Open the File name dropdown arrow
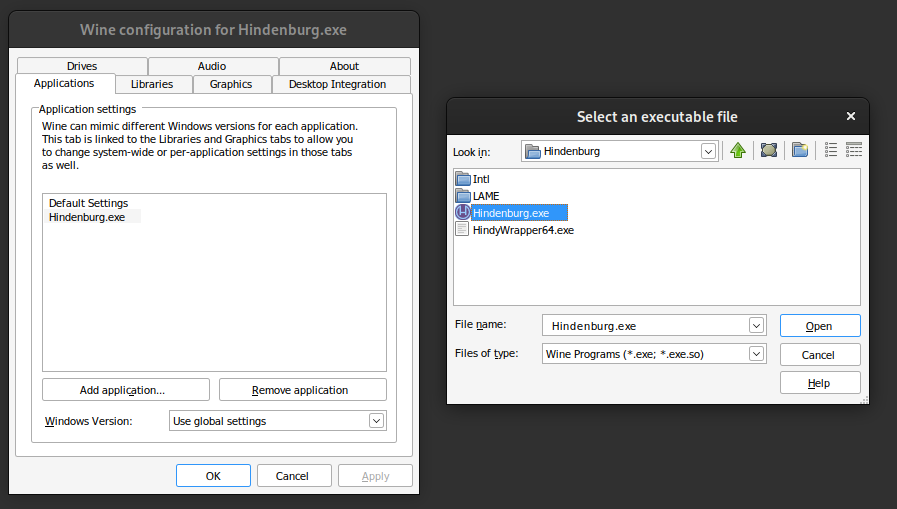Viewport: 897px width, 509px height. tap(756, 325)
